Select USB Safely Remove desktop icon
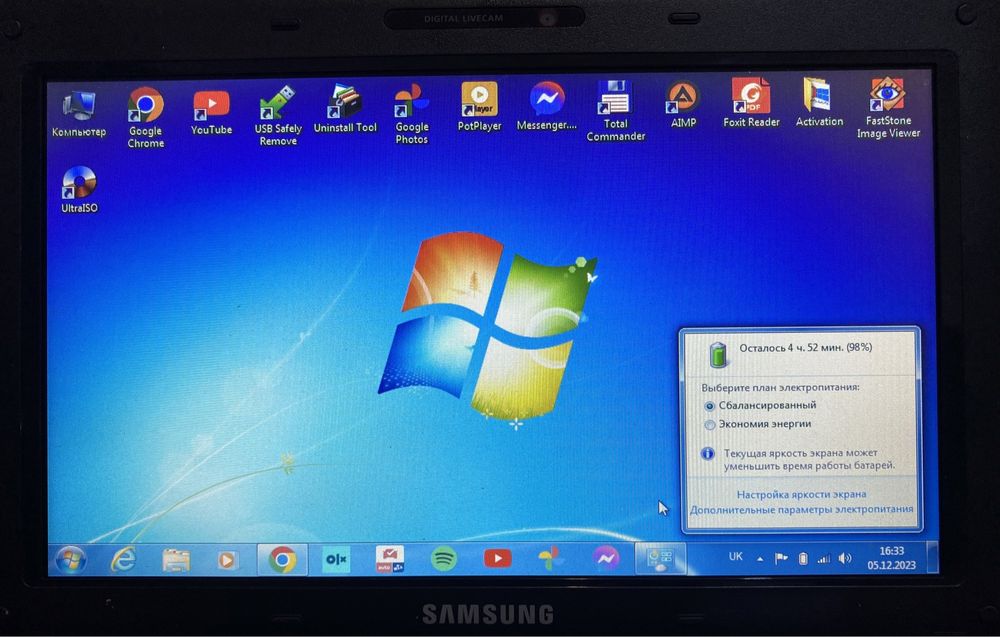 [277, 116]
